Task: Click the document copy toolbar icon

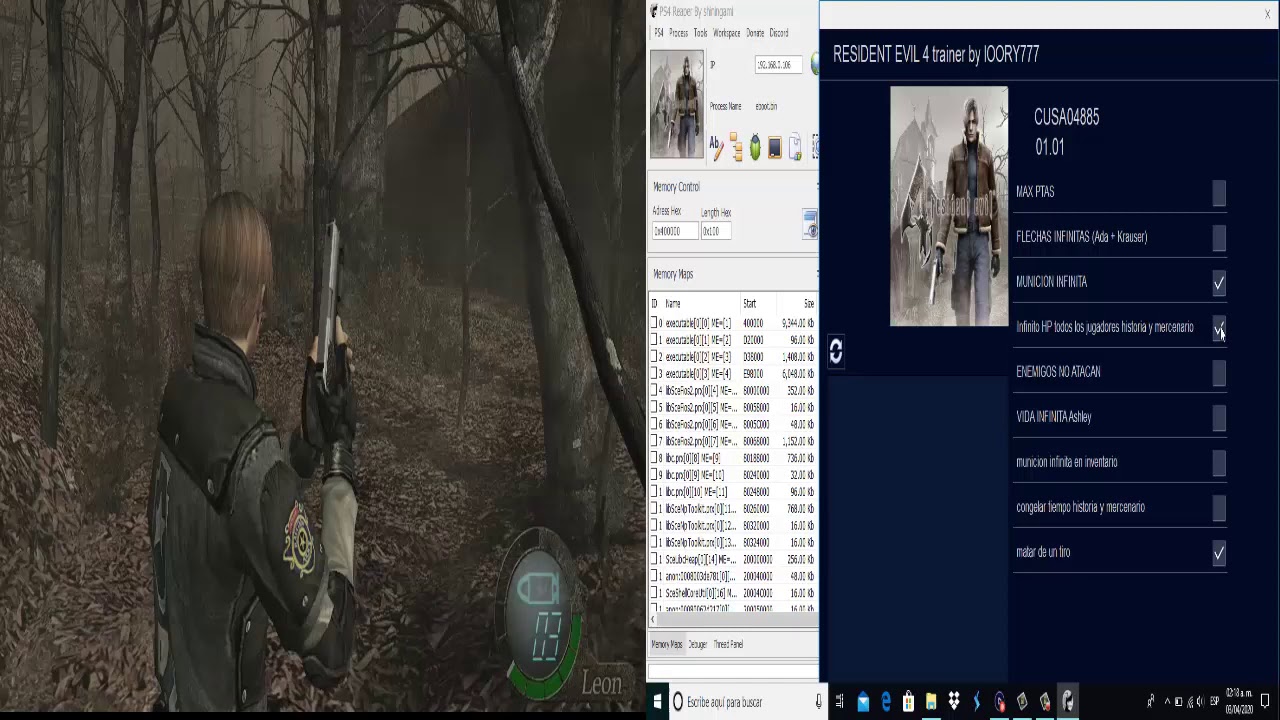Action: coord(795,148)
